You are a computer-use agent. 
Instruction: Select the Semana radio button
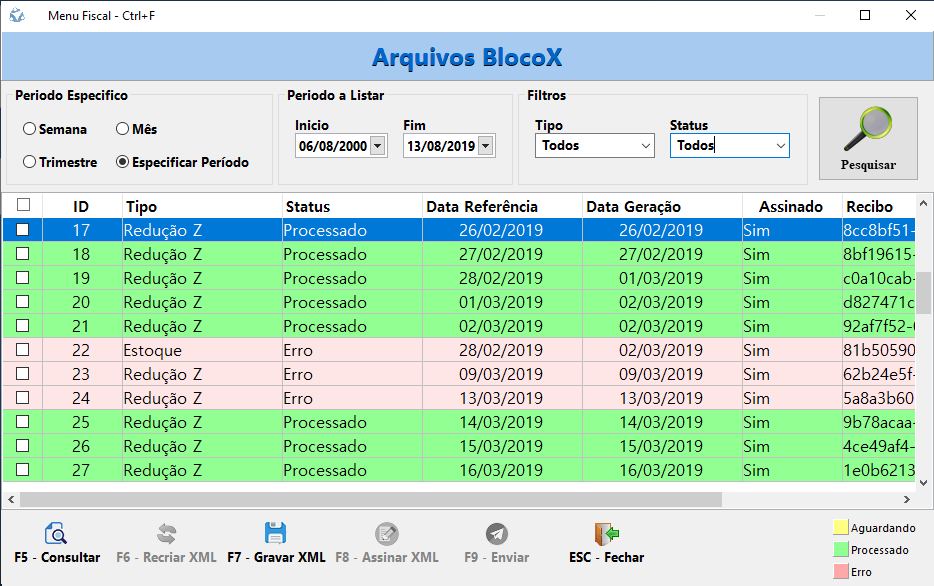pos(30,129)
